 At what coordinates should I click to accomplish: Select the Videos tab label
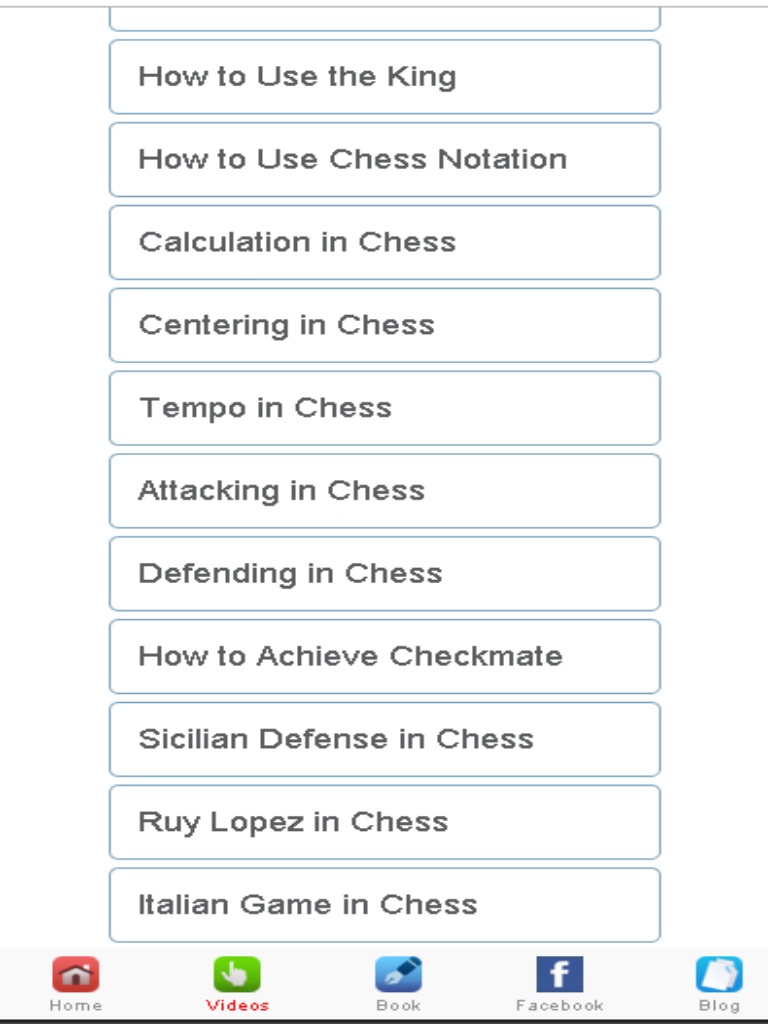(237, 1005)
